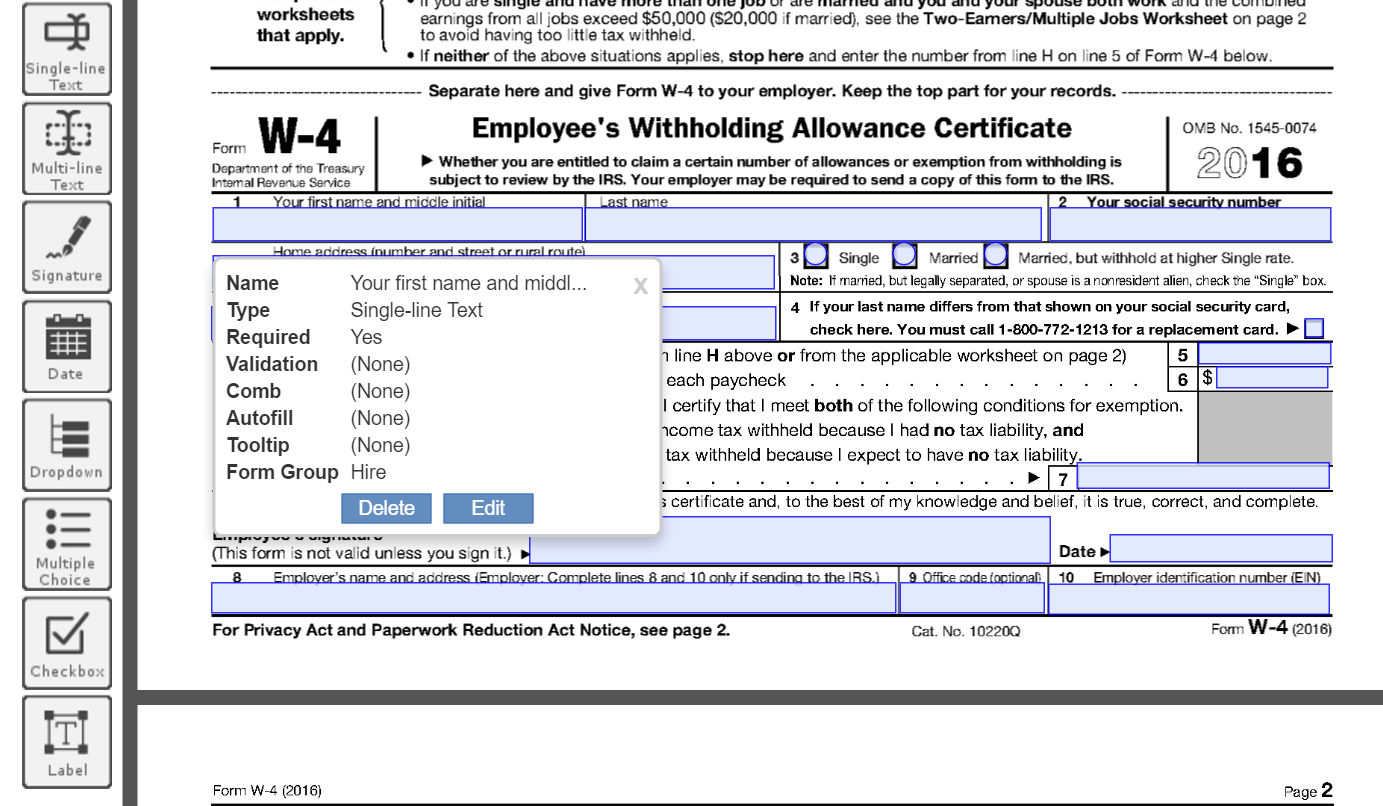Pick the Dropdown field tool
The width and height of the screenshot is (1383, 806).
click(66, 444)
